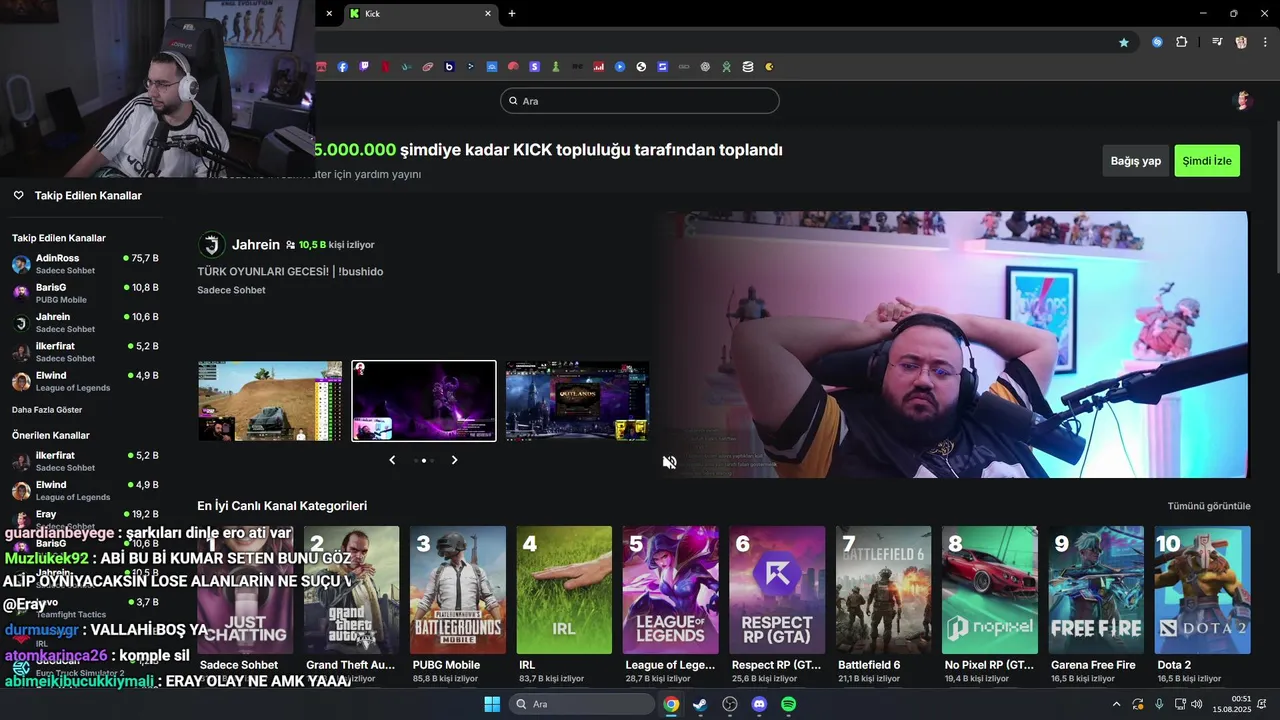This screenshot has width=1280, height=720.
Task: Open the Grand Theft Auto category card
Action: coord(351,590)
